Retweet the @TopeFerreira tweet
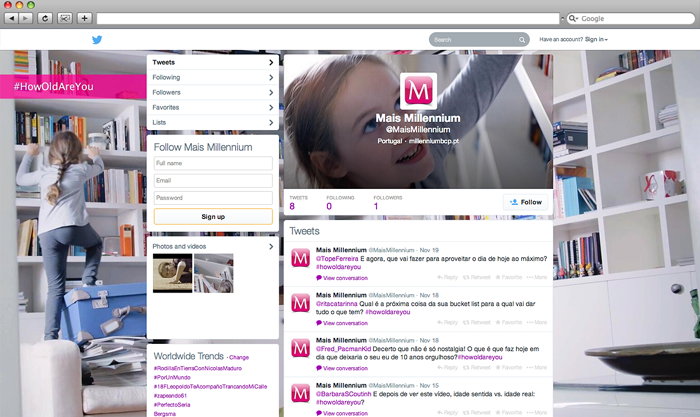This screenshot has height=417, width=700. pos(477,277)
